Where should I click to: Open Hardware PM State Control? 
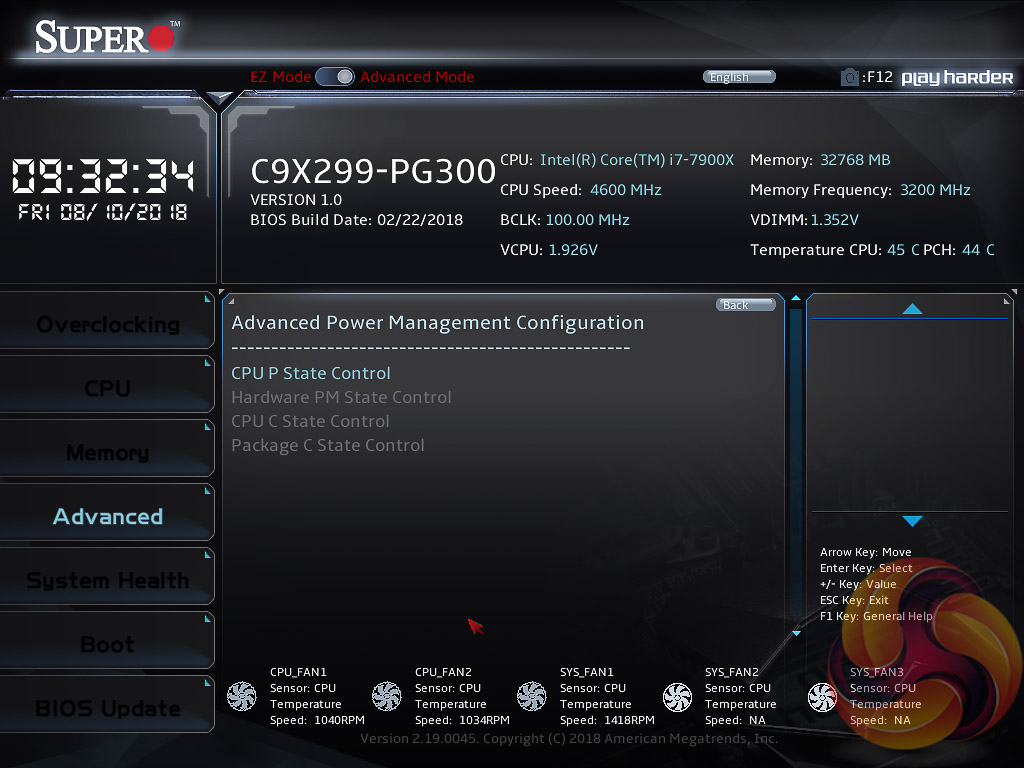pyautogui.click(x=341, y=397)
